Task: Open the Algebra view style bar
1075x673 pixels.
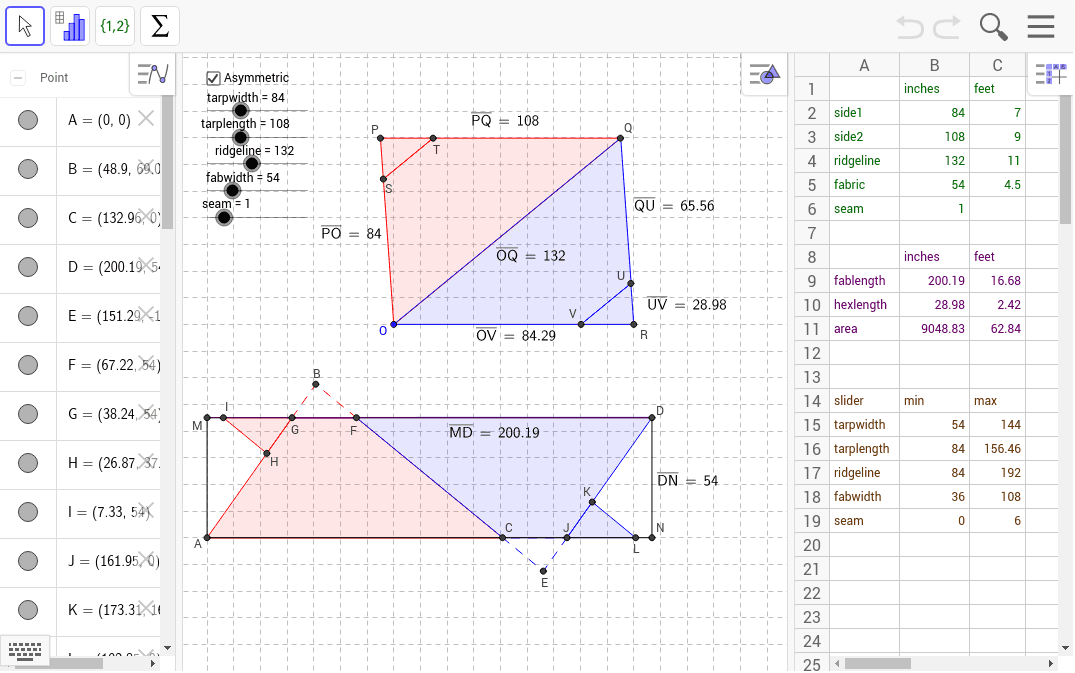Action: coord(152,74)
